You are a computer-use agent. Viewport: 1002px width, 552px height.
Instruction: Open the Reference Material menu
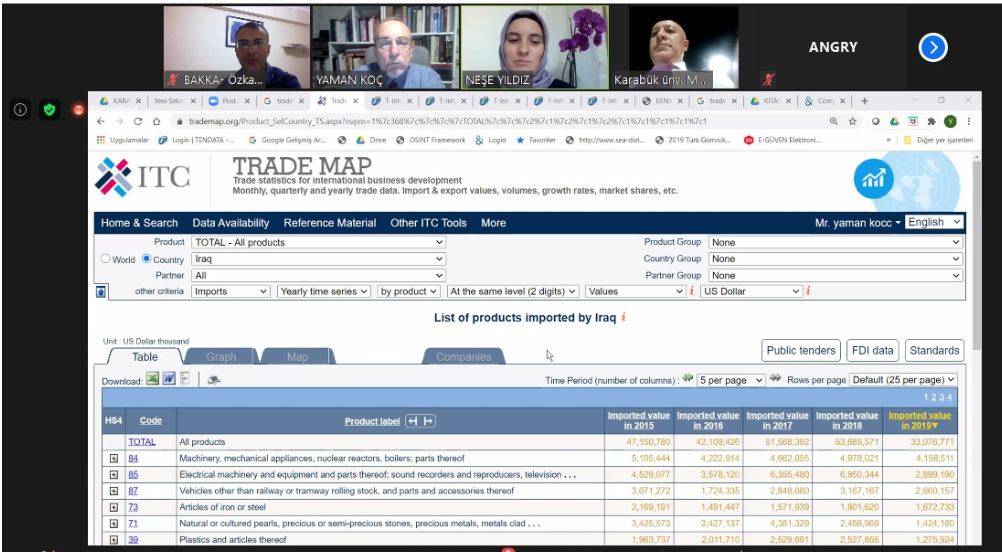(x=330, y=223)
